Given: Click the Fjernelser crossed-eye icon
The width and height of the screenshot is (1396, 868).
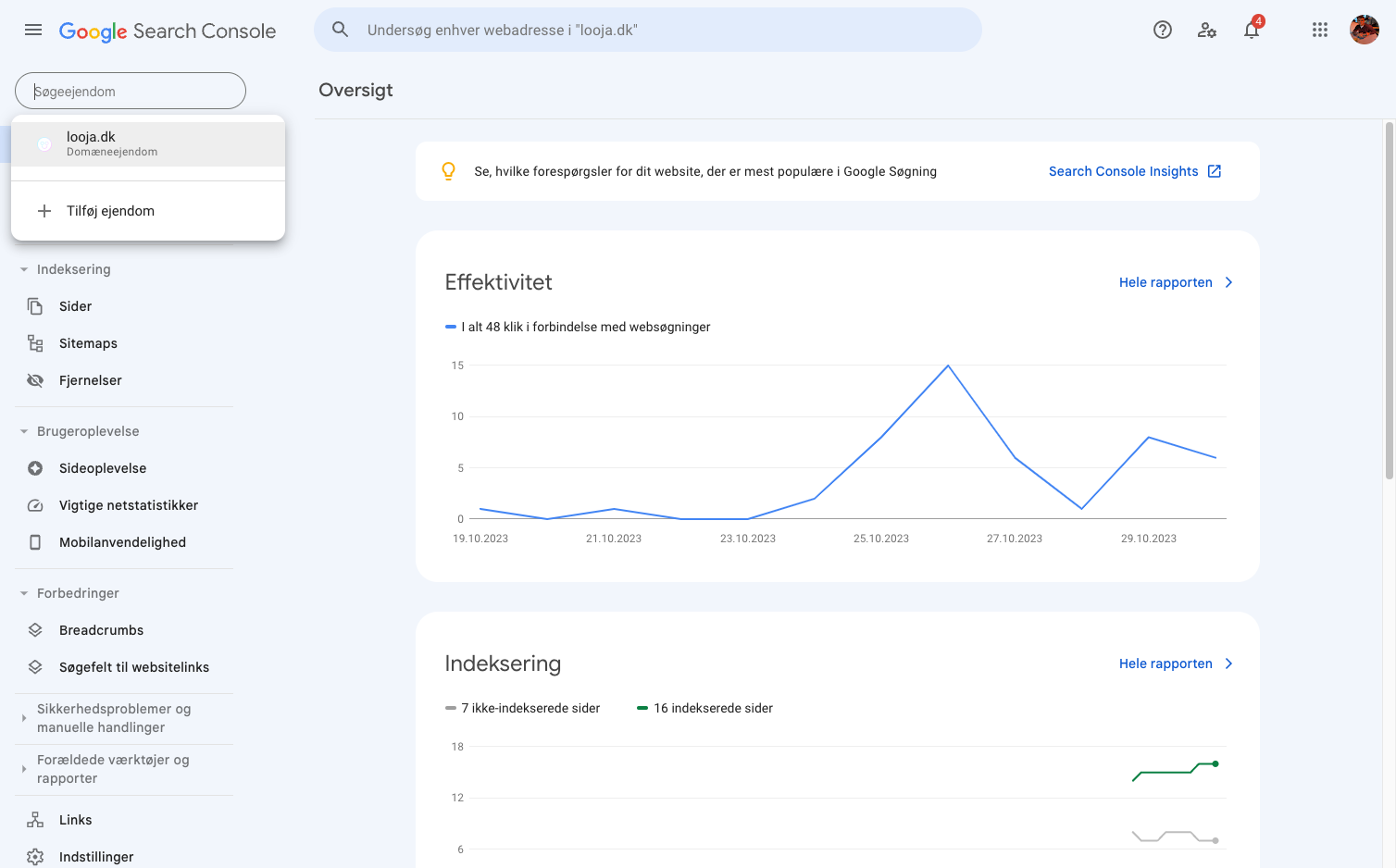Looking at the screenshot, I should click(x=35, y=380).
